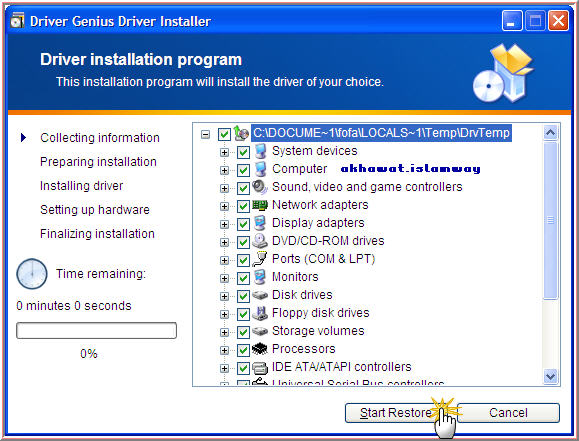This screenshot has width=579, height=441.
Task: Click the Storage volumes drive icon
Action: point(260,331)
